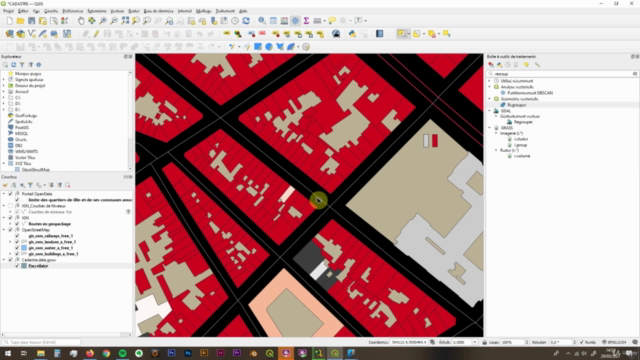Hide the Routes en geopackage layer
The height and width of the screenshot is (360, 640).
point(17,224)
